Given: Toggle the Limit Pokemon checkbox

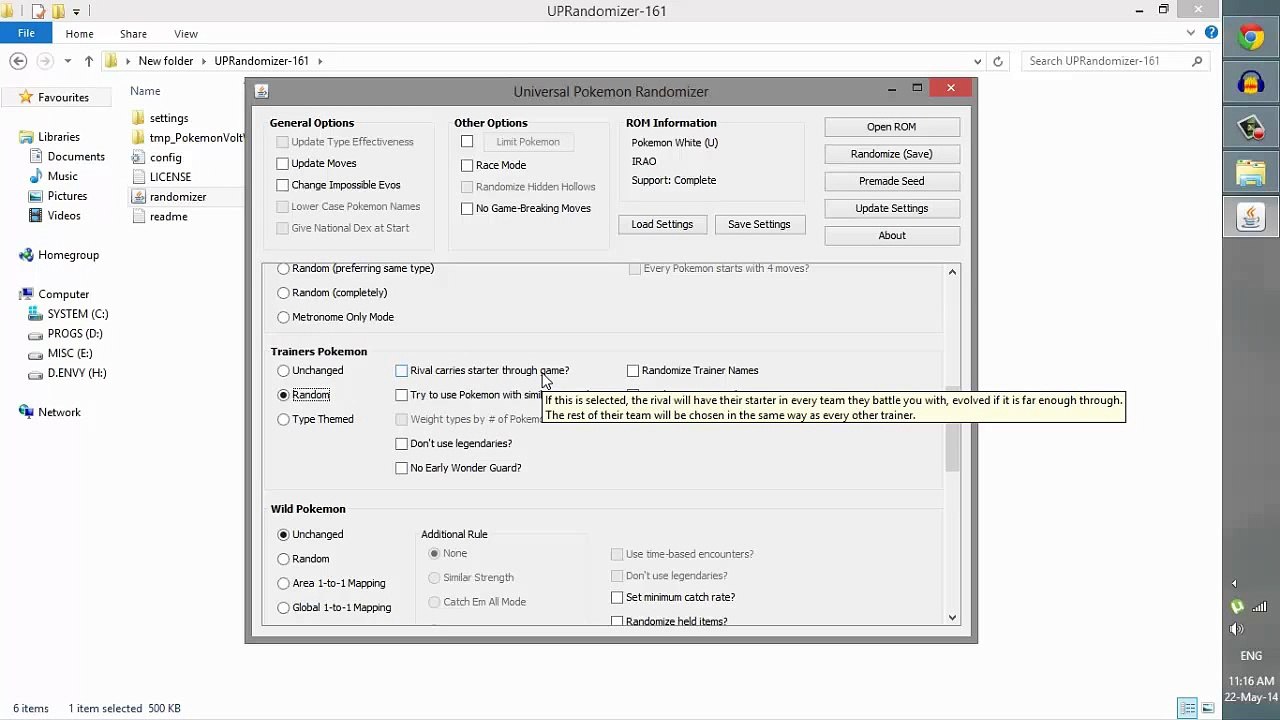Looking at the screenshot, I should [467, 141].
